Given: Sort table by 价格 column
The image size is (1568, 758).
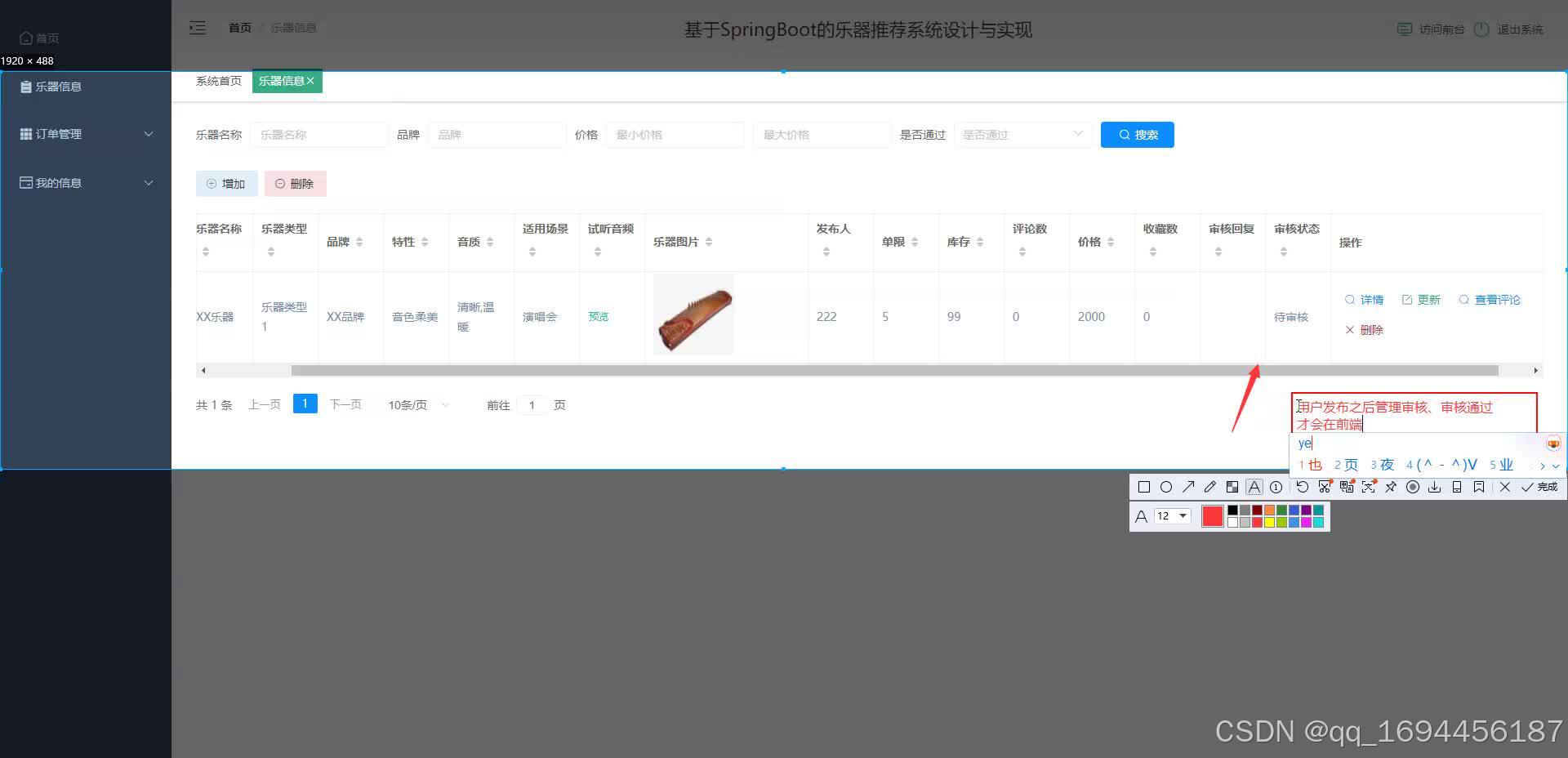Looking at the screenshot, I should point(1111,242).
